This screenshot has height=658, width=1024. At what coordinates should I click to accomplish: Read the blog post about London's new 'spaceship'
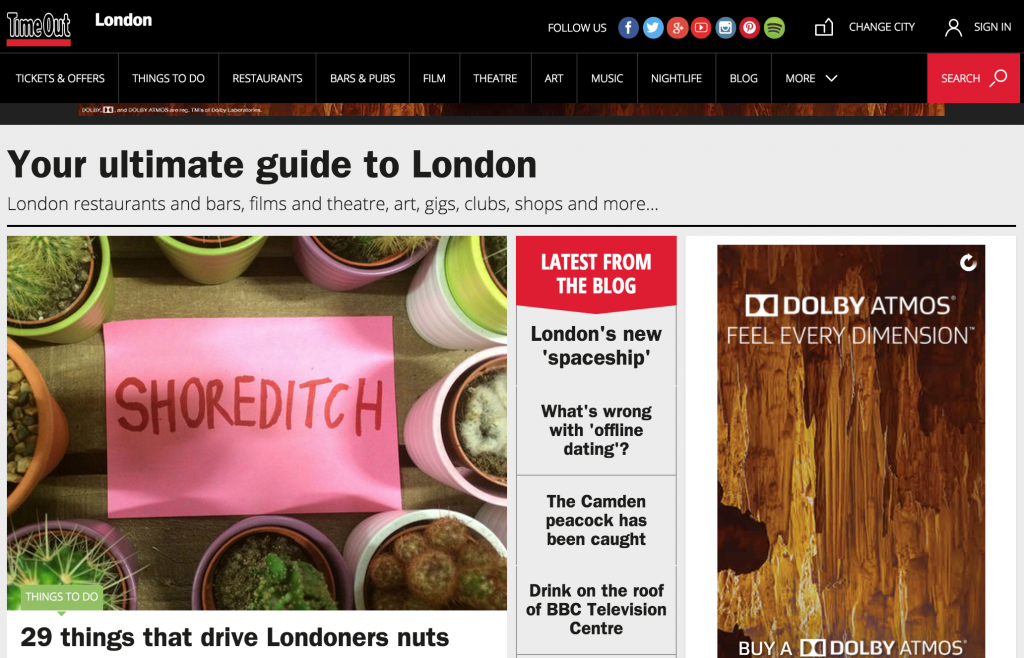[x=595, y=344]
